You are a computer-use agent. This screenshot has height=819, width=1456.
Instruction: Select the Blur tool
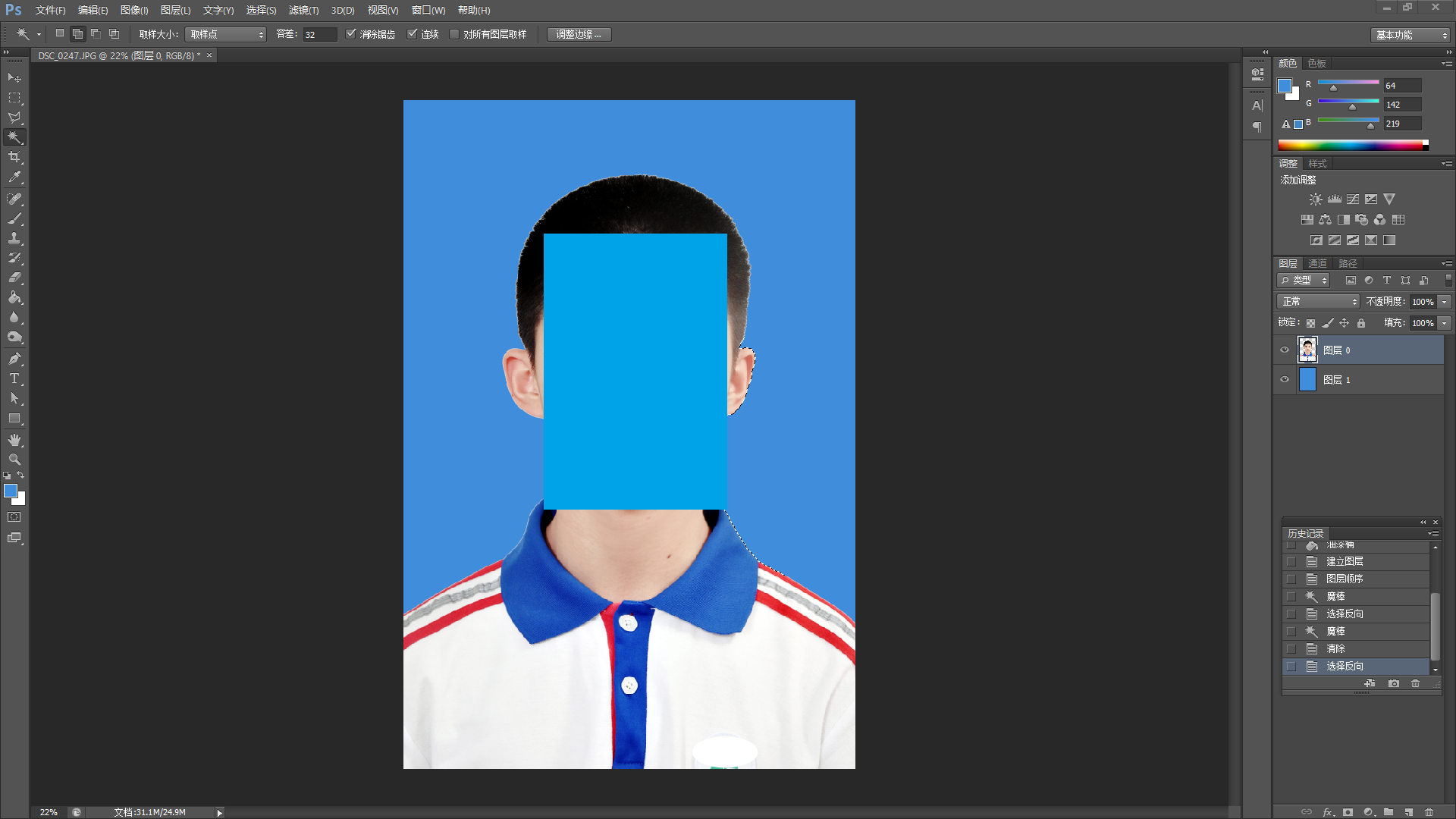14,317
